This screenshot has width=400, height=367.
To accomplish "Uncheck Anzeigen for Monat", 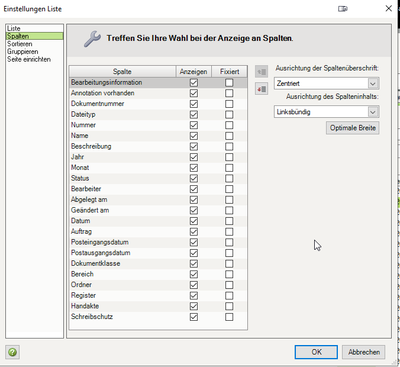I will pyautogui.click(x=194, y=168).
